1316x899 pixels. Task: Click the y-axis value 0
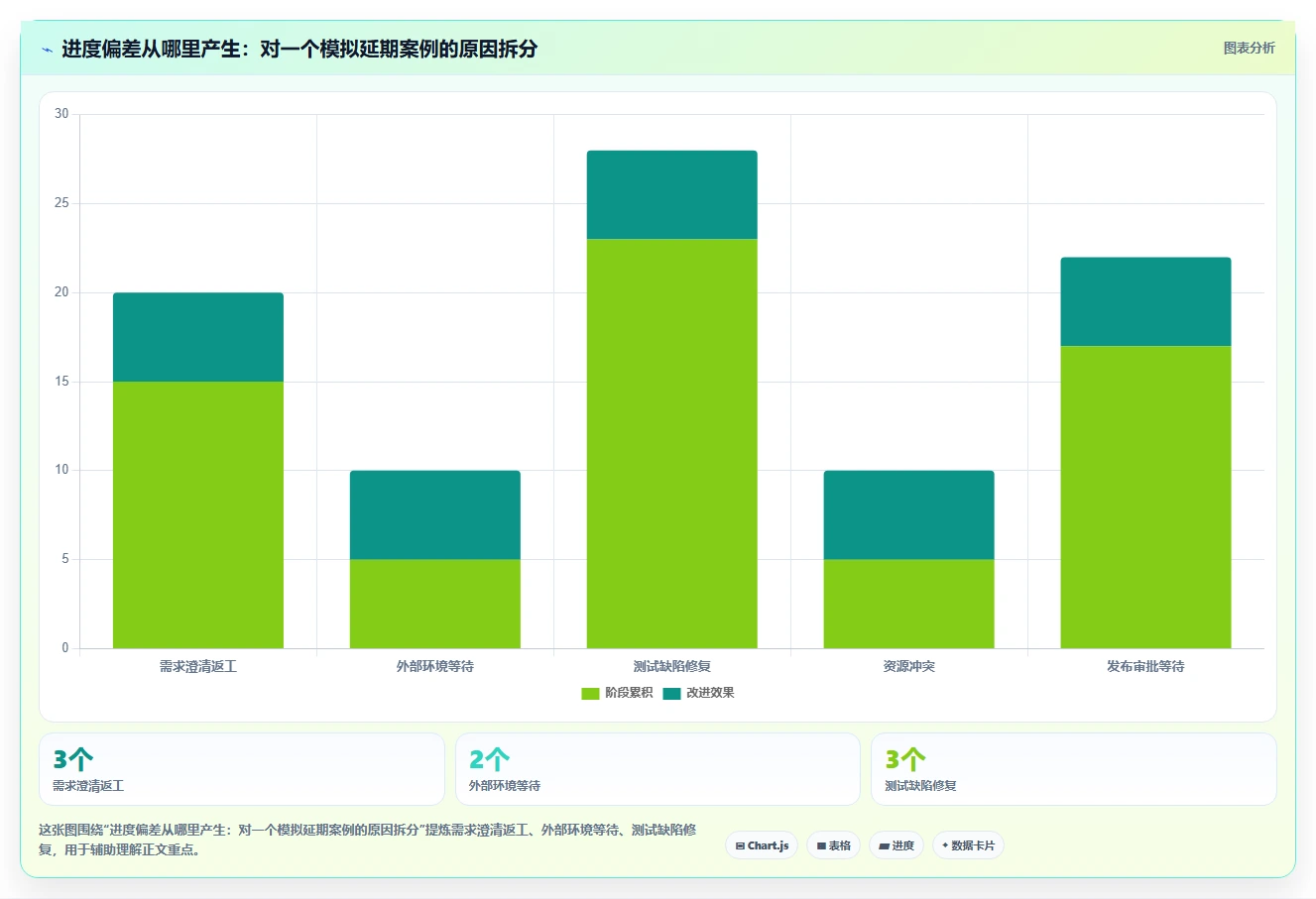coord(65,648)
